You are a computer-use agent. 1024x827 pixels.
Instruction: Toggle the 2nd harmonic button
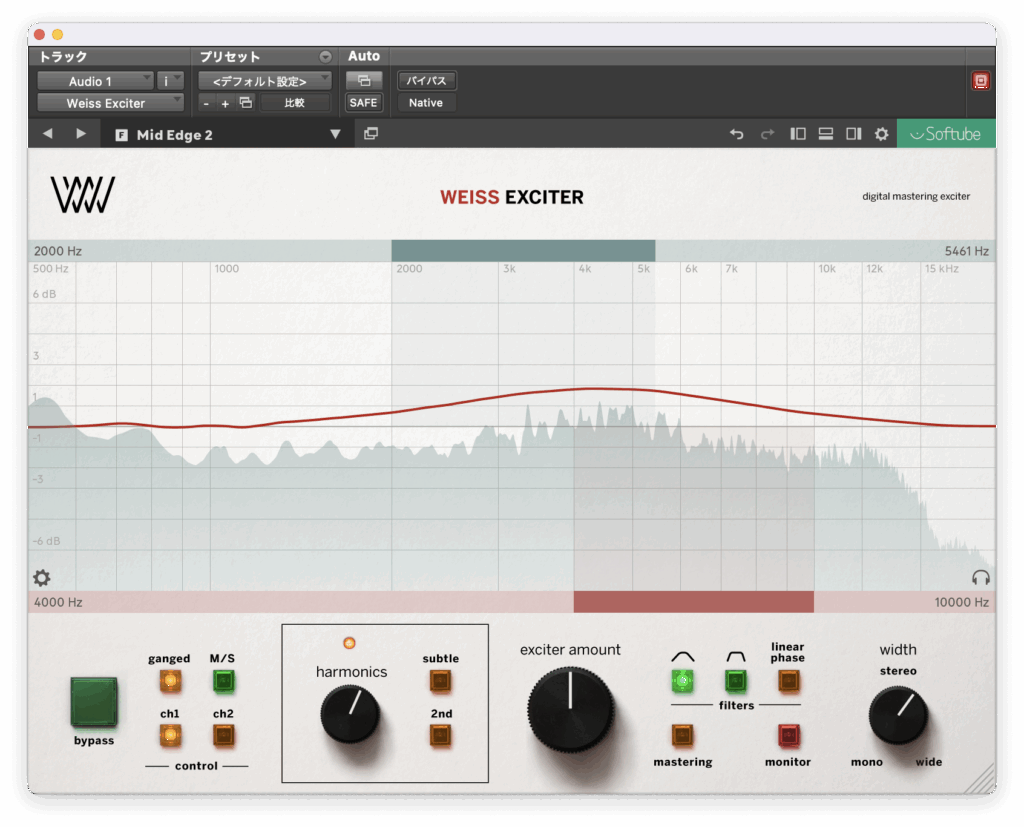tap(440, 736)
